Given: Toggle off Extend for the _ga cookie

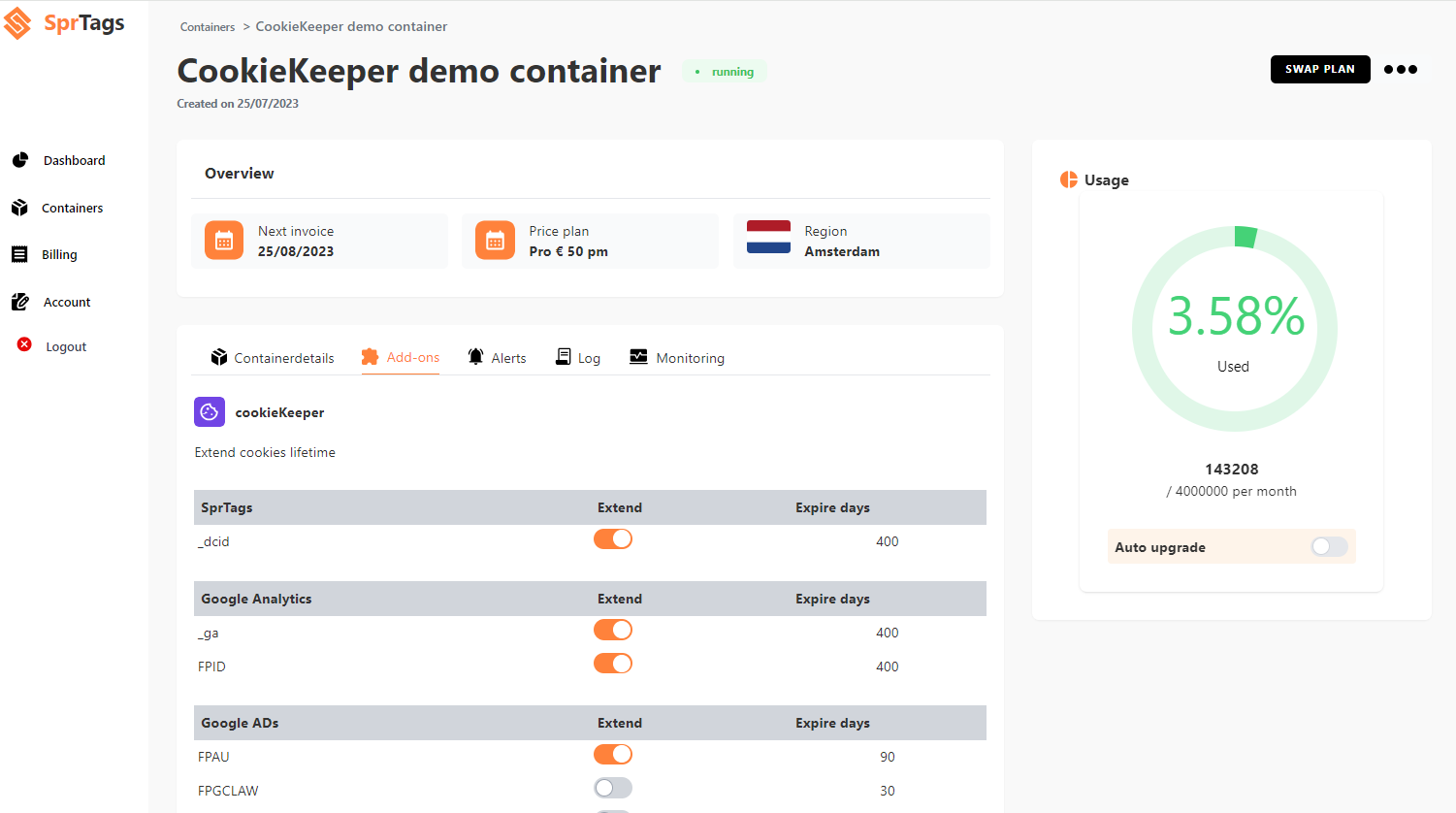Looking at the screenshot, I should pyautogui.click(x=613, y=630).
